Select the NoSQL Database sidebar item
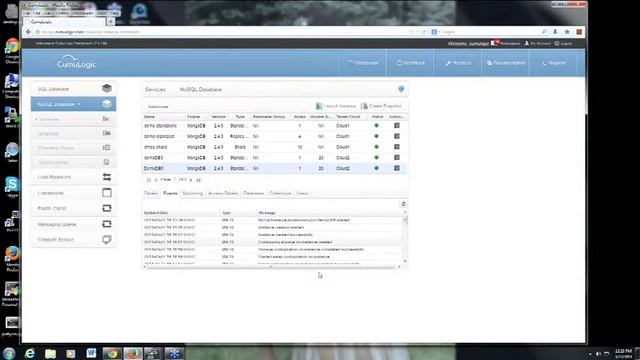 click(x=73, y=104)
